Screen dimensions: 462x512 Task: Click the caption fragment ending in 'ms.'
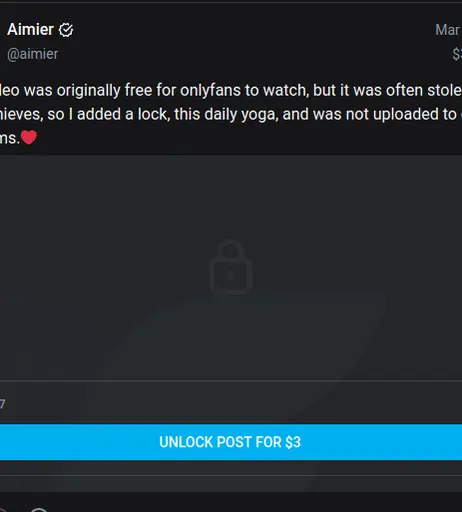coord(9,138)
